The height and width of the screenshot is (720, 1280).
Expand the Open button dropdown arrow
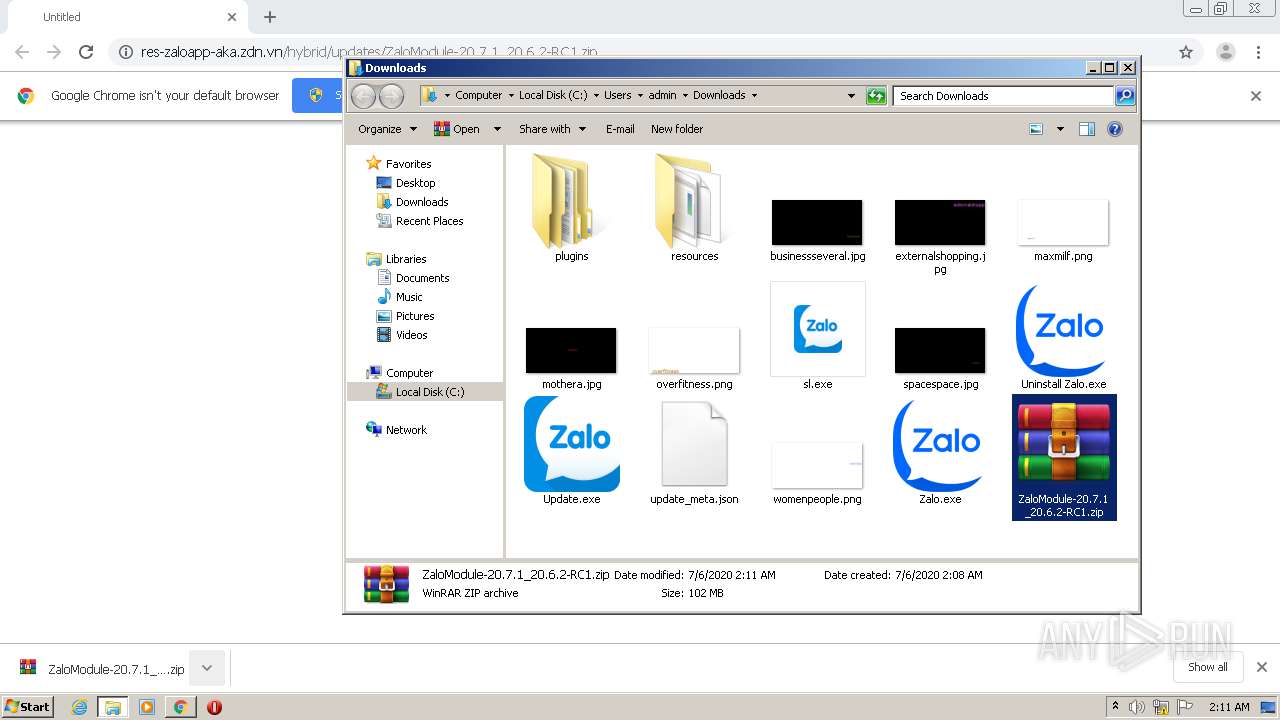(x=497, y=129)
